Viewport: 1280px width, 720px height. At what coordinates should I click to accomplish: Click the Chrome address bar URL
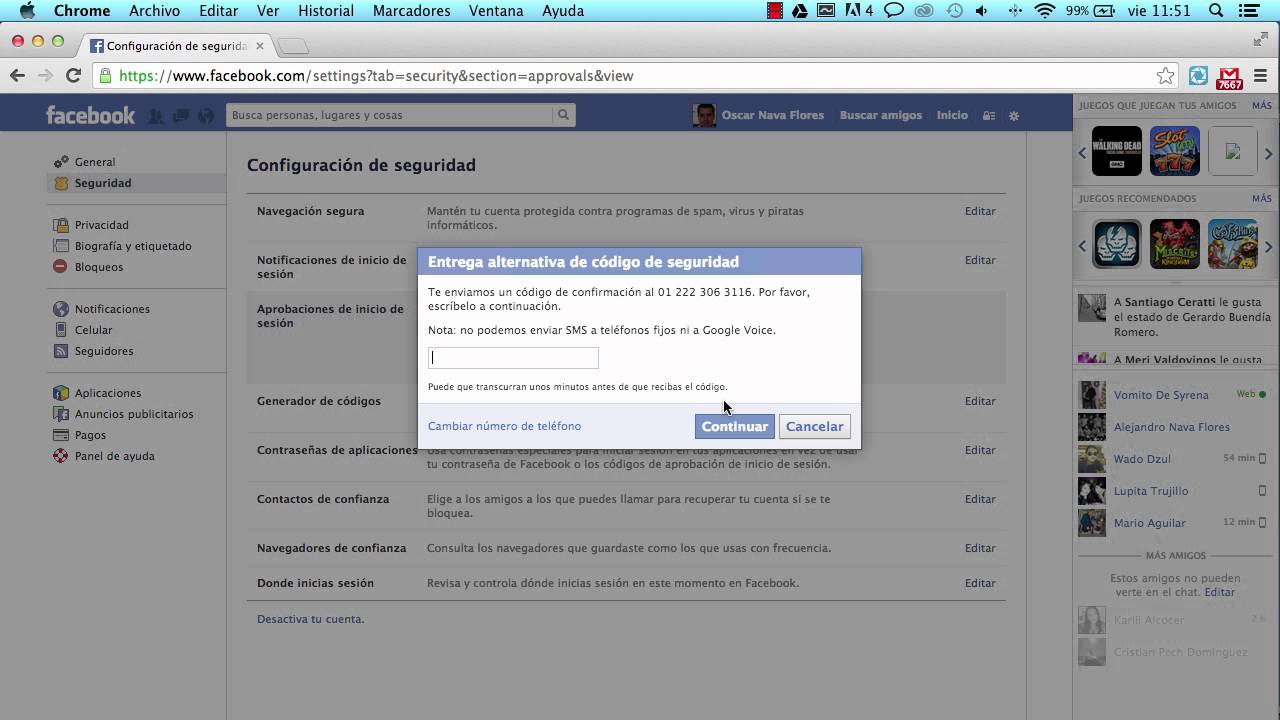pos(376,76)
